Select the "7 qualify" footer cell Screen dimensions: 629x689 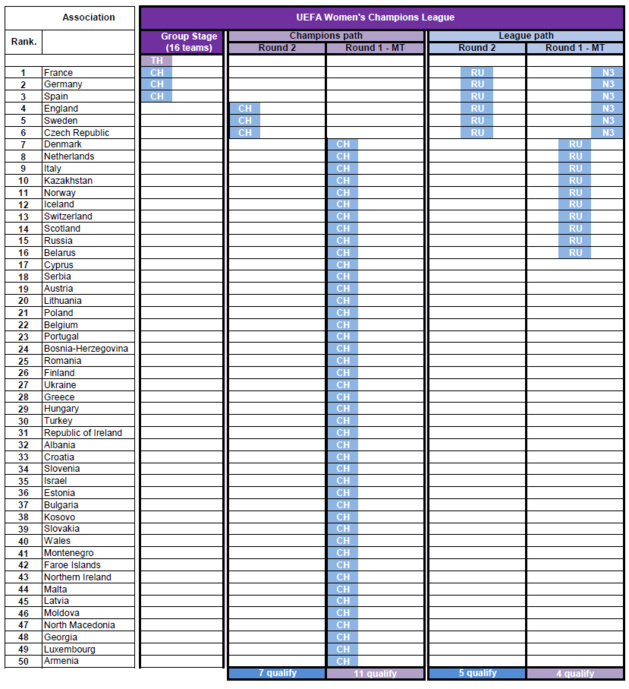pos(277,673)
